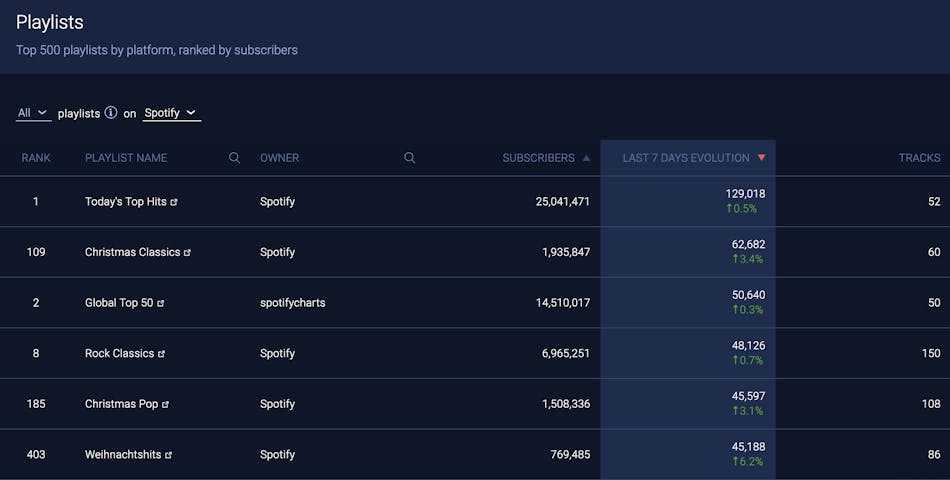Image resolution: width=950 pixels, height=480 pixels.
Task: Open external link icon for Weihnachtshits
Action: pyautogui.click(x=169, y=455)
